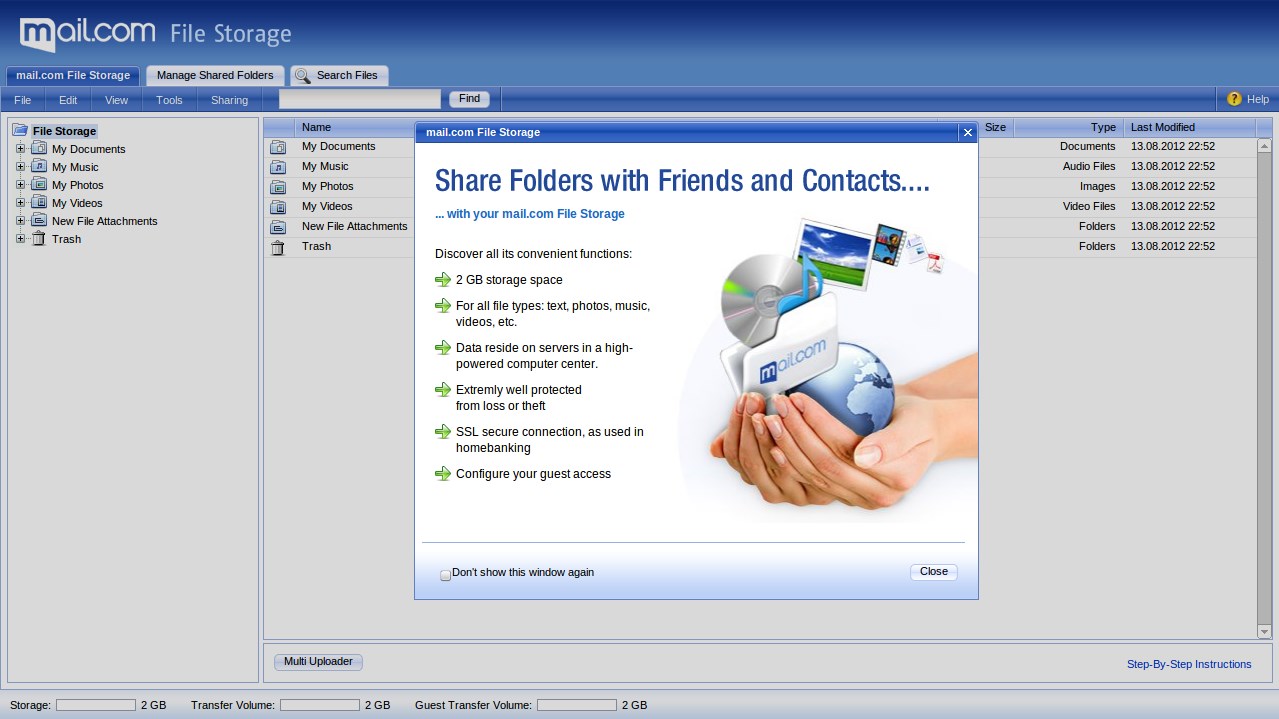Click the Trash can icon in tree

pyautogui.click(x=39, y=239)
